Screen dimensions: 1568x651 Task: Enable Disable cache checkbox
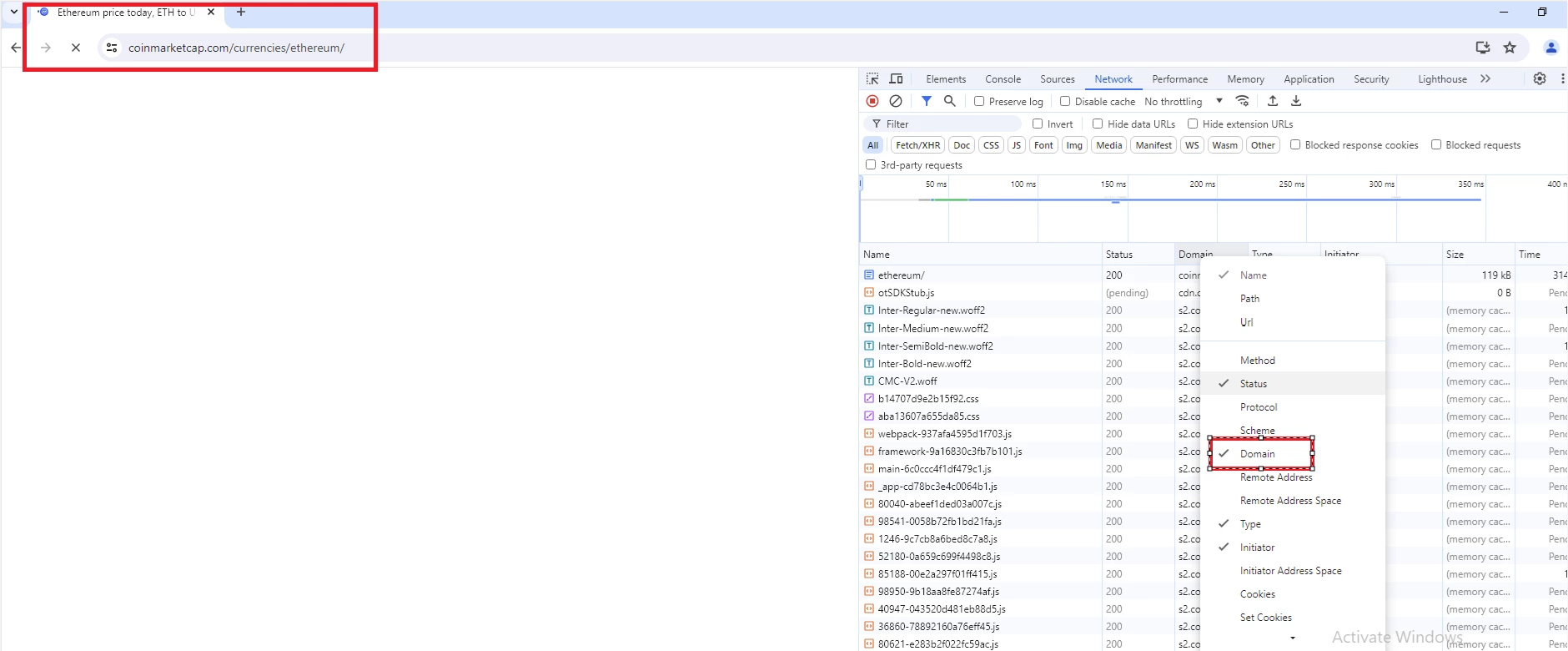1065,101
